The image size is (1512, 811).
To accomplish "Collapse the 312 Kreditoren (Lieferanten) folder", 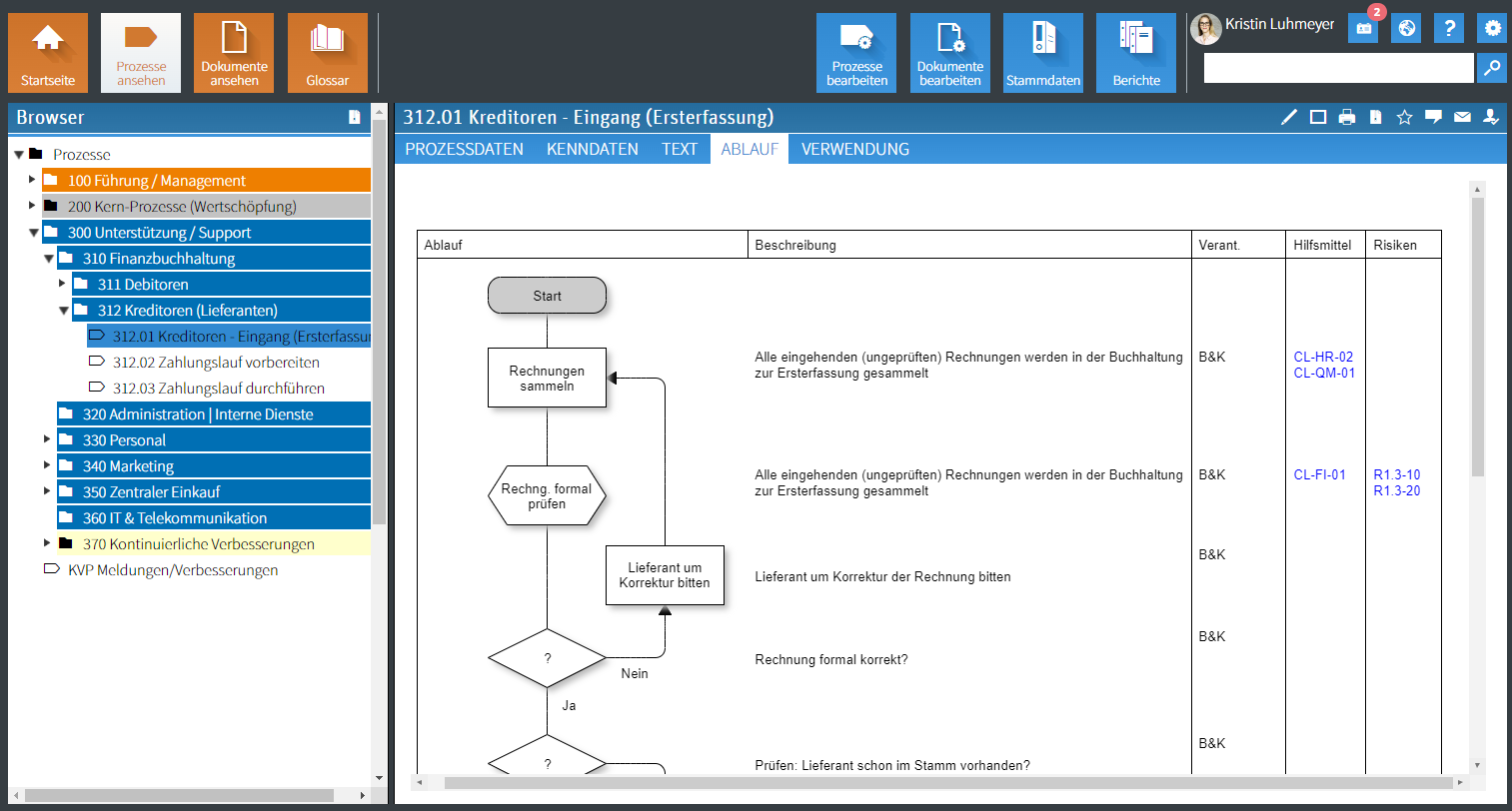I will pos(64,311).
